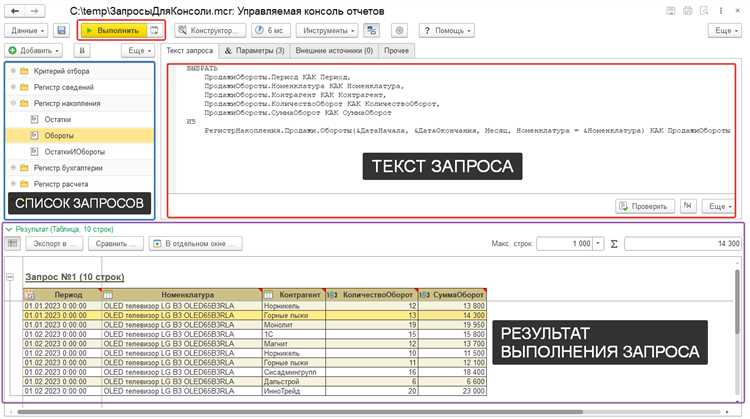Open result В отдельном окне

point(195,243)
